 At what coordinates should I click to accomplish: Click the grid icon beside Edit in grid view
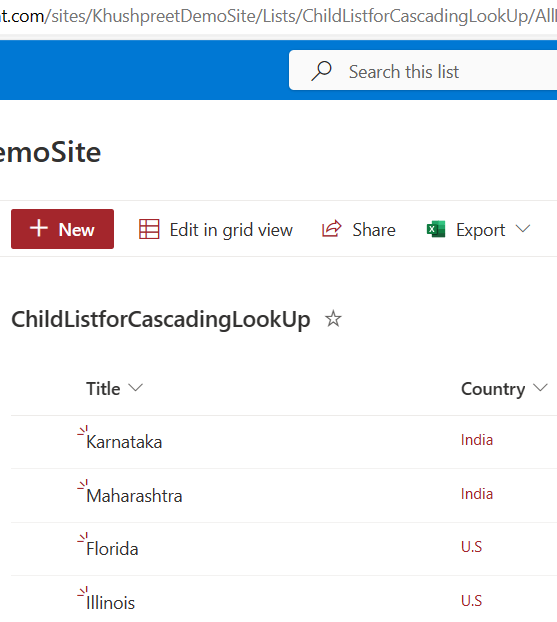(x=149, y=229)
